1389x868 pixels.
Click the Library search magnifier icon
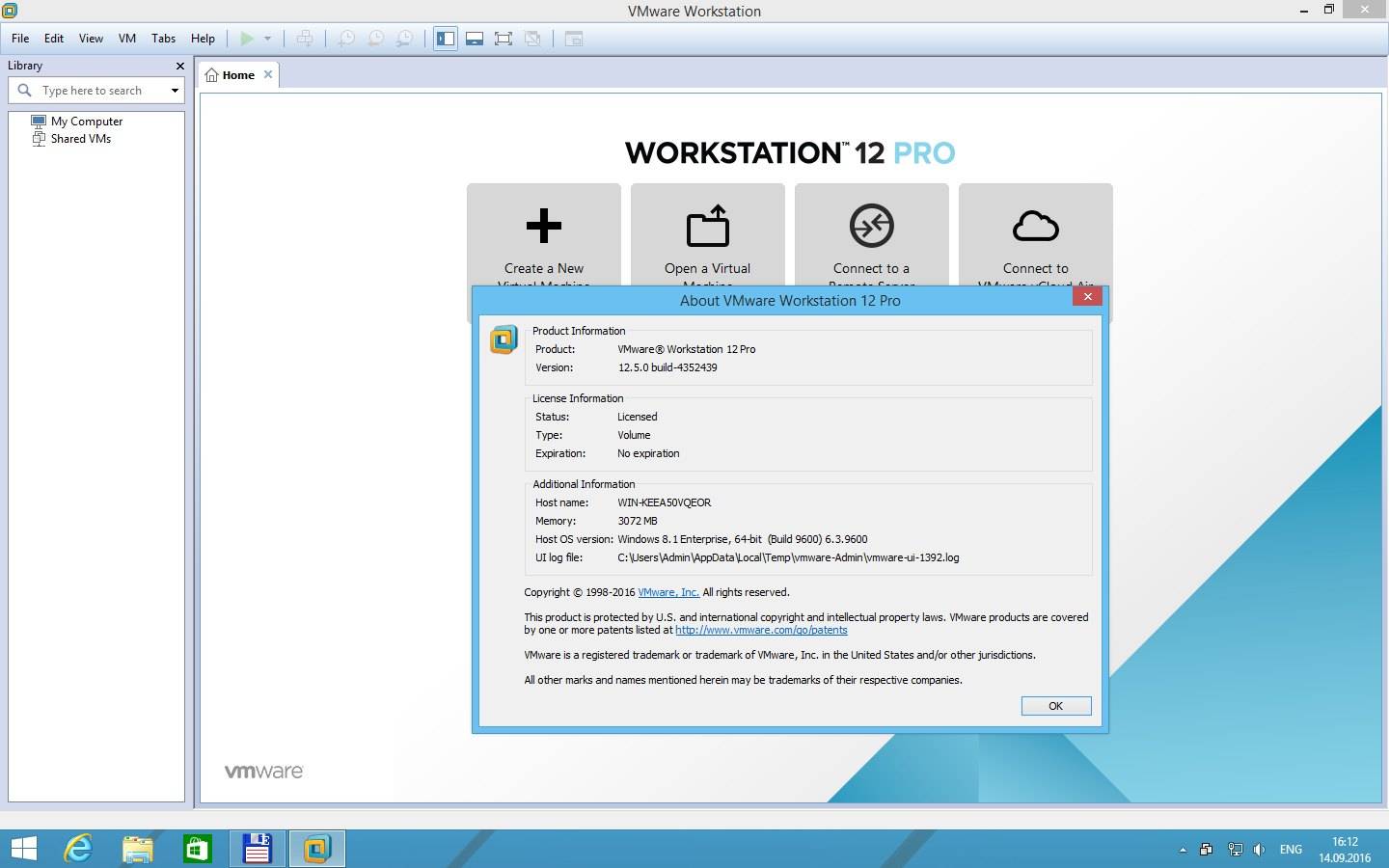coord(25,91)
